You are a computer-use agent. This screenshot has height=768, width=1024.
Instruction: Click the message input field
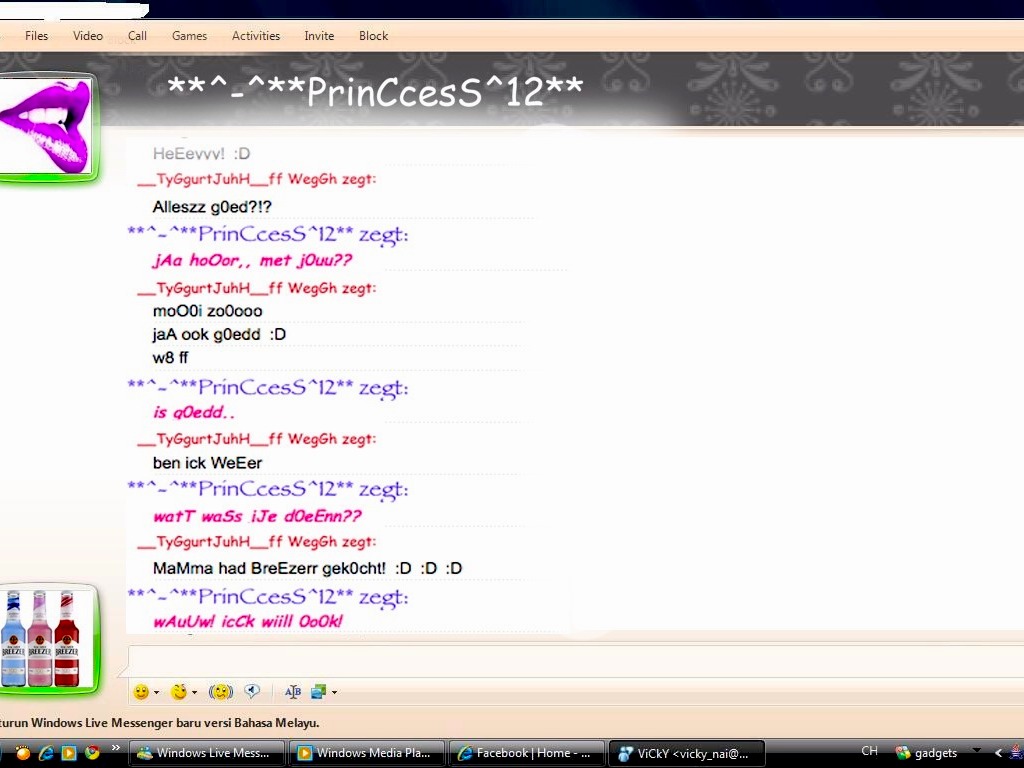click(570, 661)
